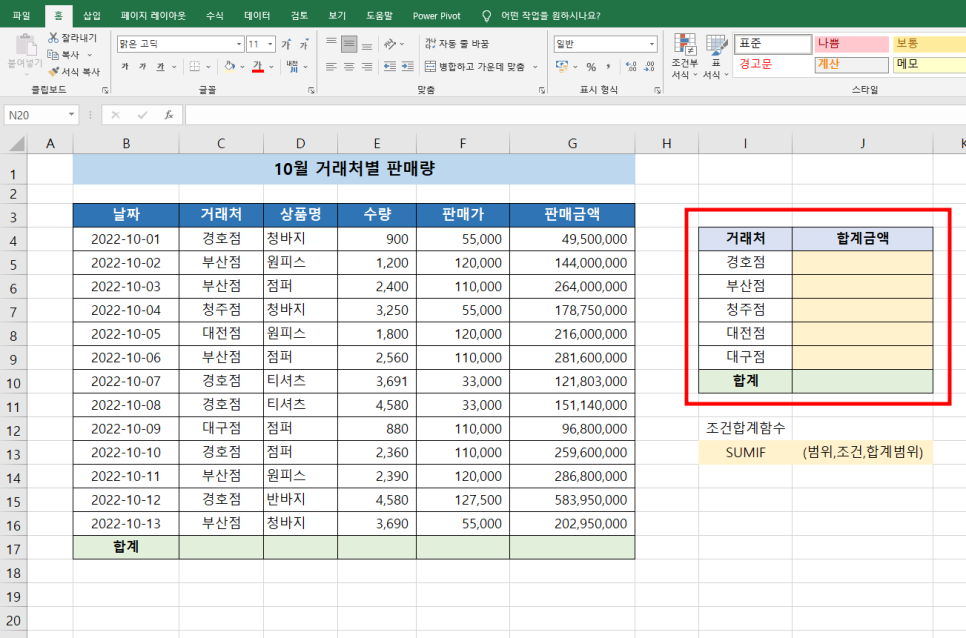Align cell text right
966x638 pixels.
[367, 67]
